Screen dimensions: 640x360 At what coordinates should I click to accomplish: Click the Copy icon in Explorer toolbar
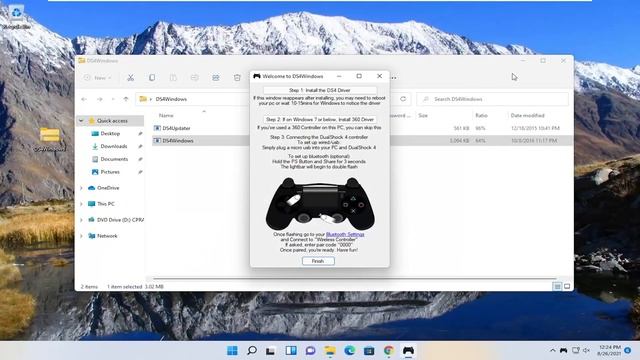152,78
